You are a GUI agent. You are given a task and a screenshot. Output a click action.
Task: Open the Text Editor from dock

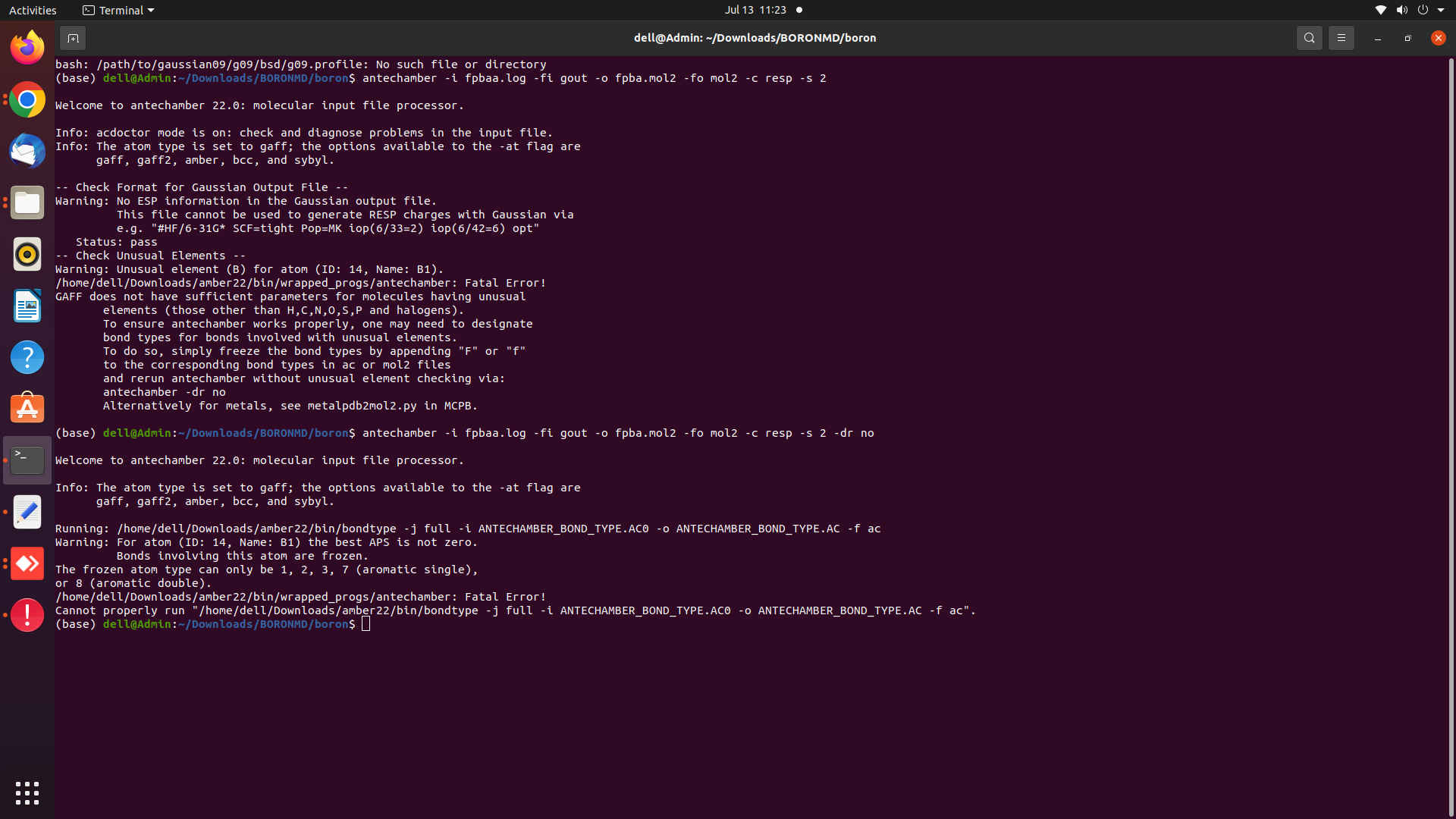click(27, 512)
